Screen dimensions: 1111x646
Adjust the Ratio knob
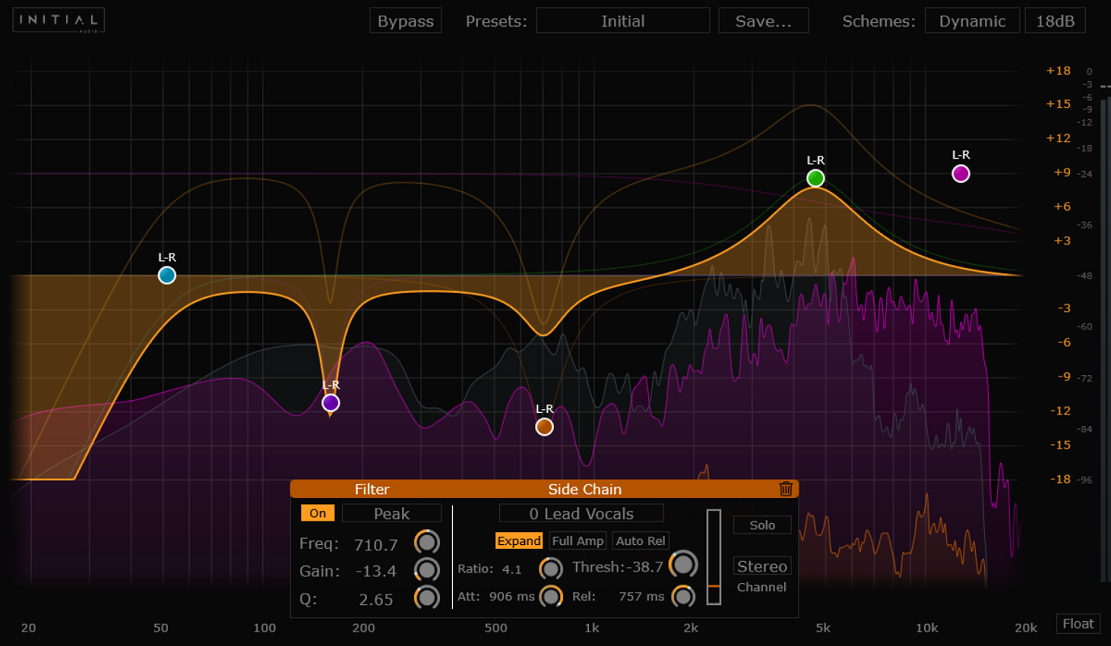tap(551, 568)
